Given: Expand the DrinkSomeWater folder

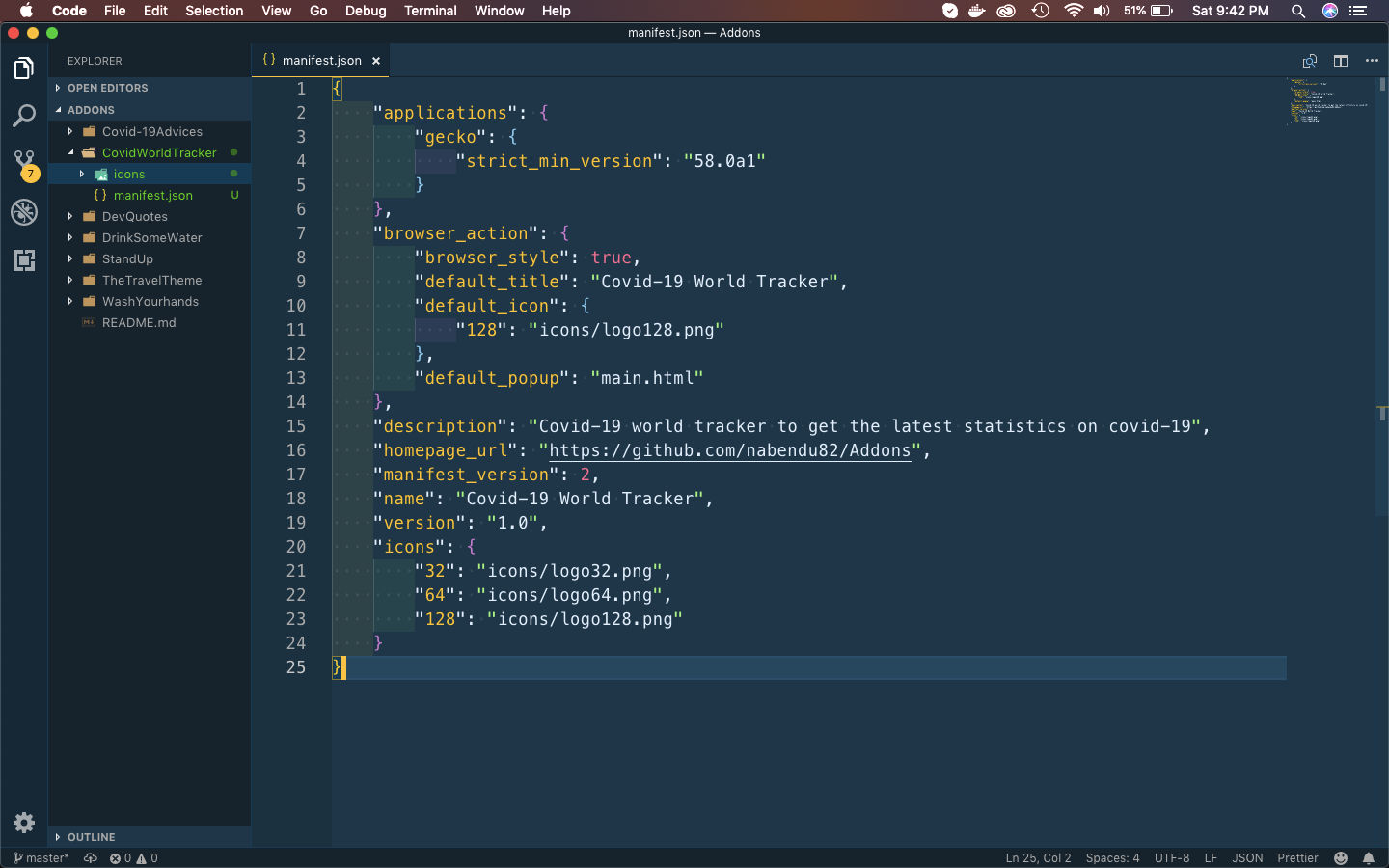Looking at the screenshot, I should tap(150, 238).
